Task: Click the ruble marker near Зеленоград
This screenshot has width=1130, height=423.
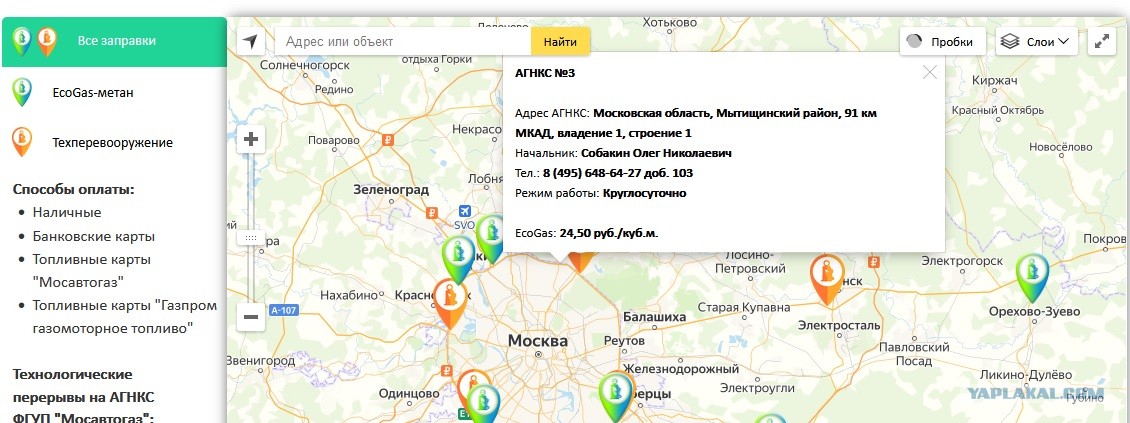Action: [432, 213]
